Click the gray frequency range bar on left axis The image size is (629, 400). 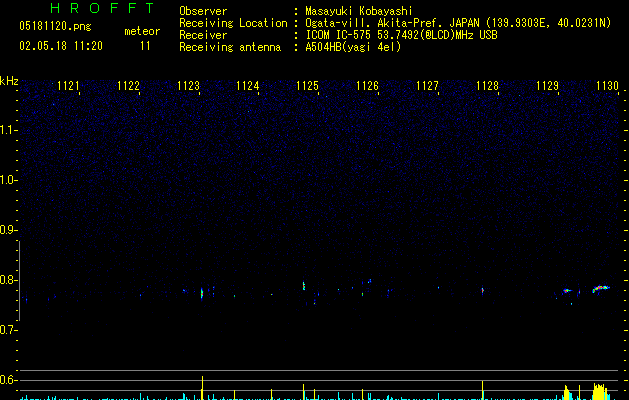point(19,280)
